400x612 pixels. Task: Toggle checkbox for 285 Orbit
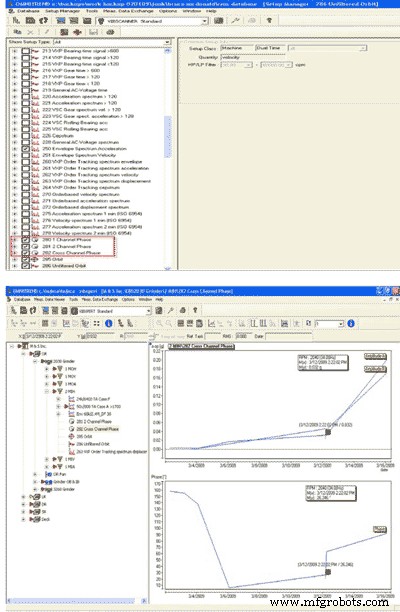tap(25, 259)
